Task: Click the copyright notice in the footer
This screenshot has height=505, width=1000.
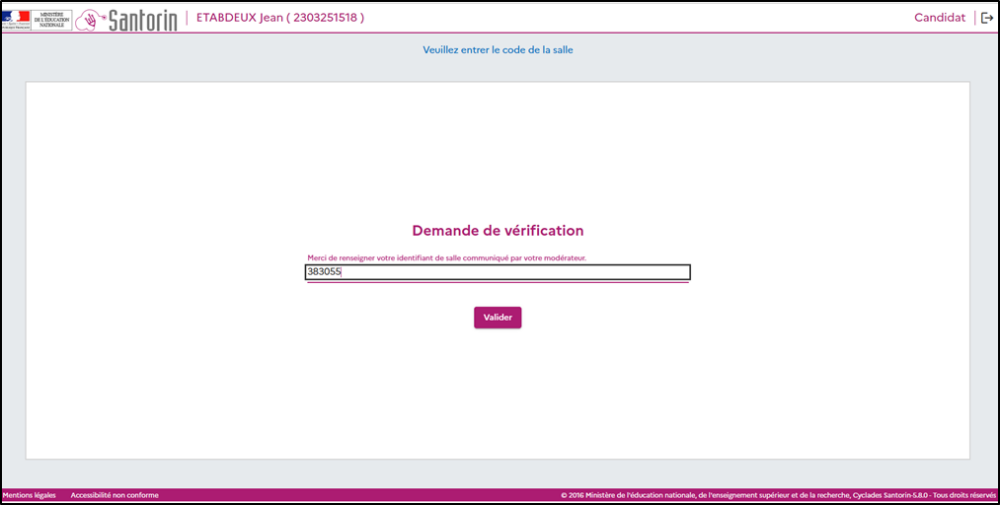Action: pyautogui.click(x=700, y=495)
